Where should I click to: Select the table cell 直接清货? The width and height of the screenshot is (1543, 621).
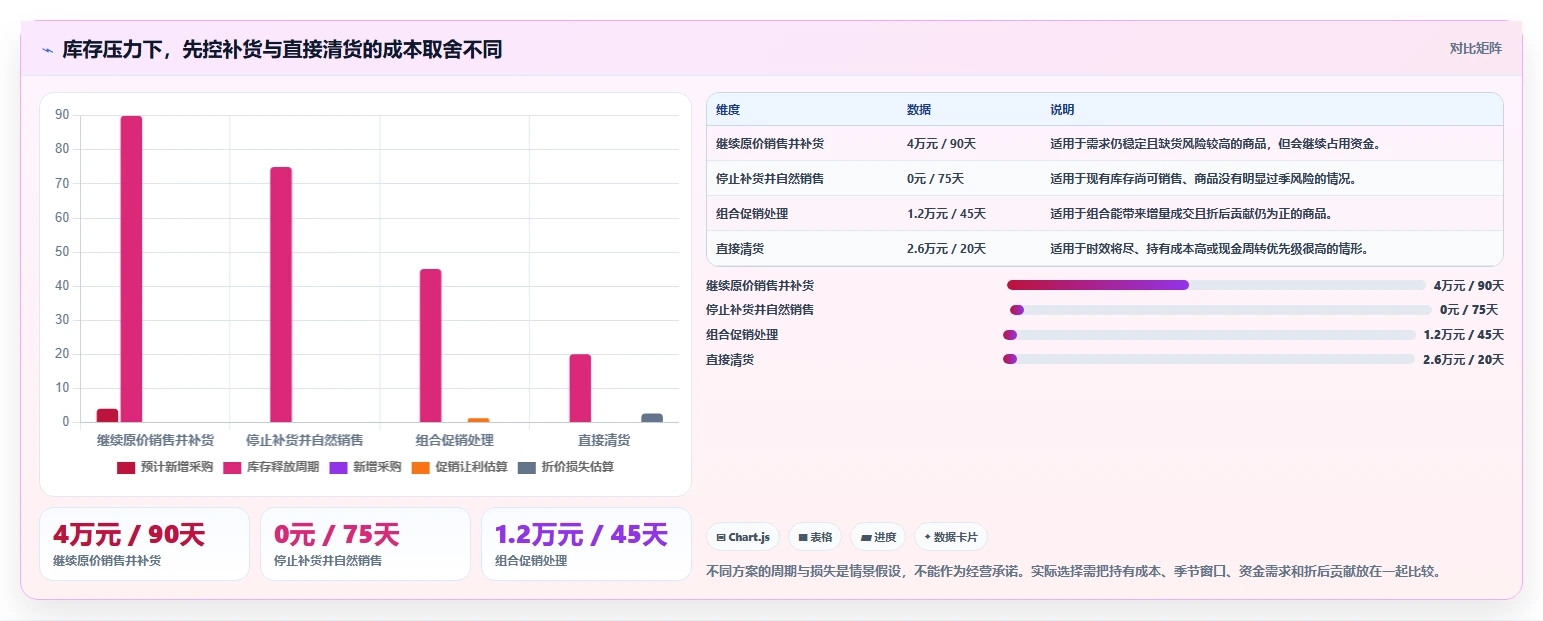[x=740, y=249]
